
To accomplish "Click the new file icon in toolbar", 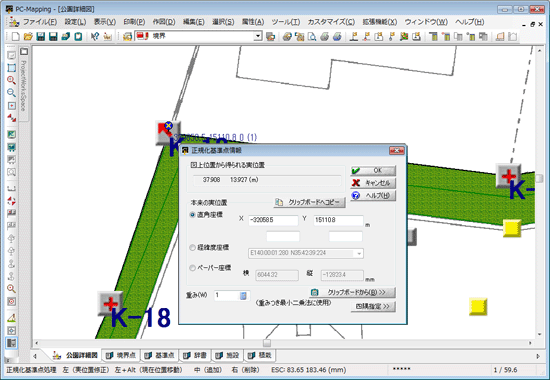I will 15,36.
